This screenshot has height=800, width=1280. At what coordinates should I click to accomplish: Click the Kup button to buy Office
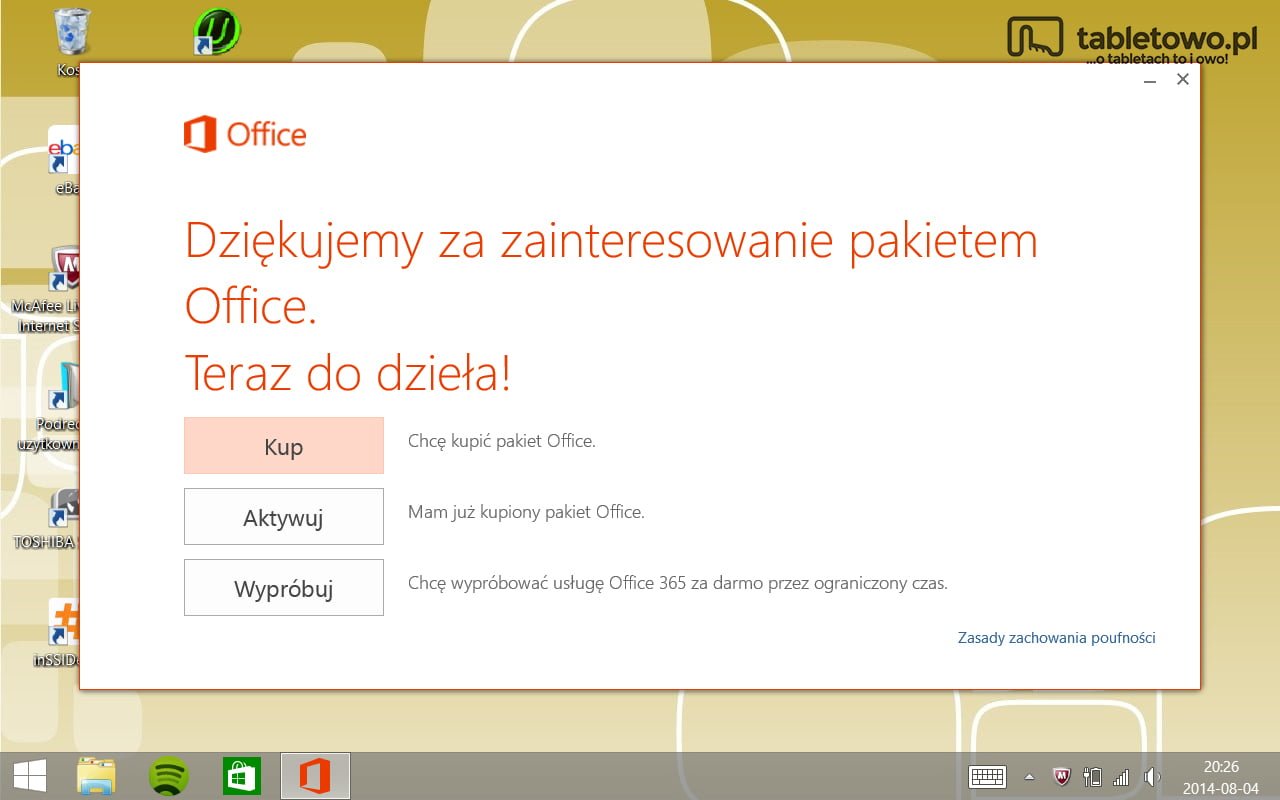coord(284,446)
